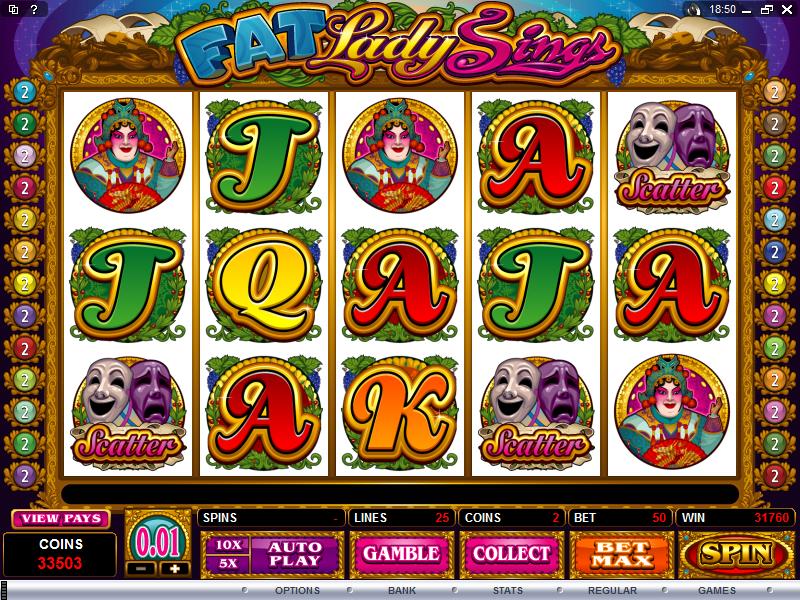The height and width of the screenshot is (600, 800).
Task: Select 10X autoplay spins
Action: (x=228, y=545)
